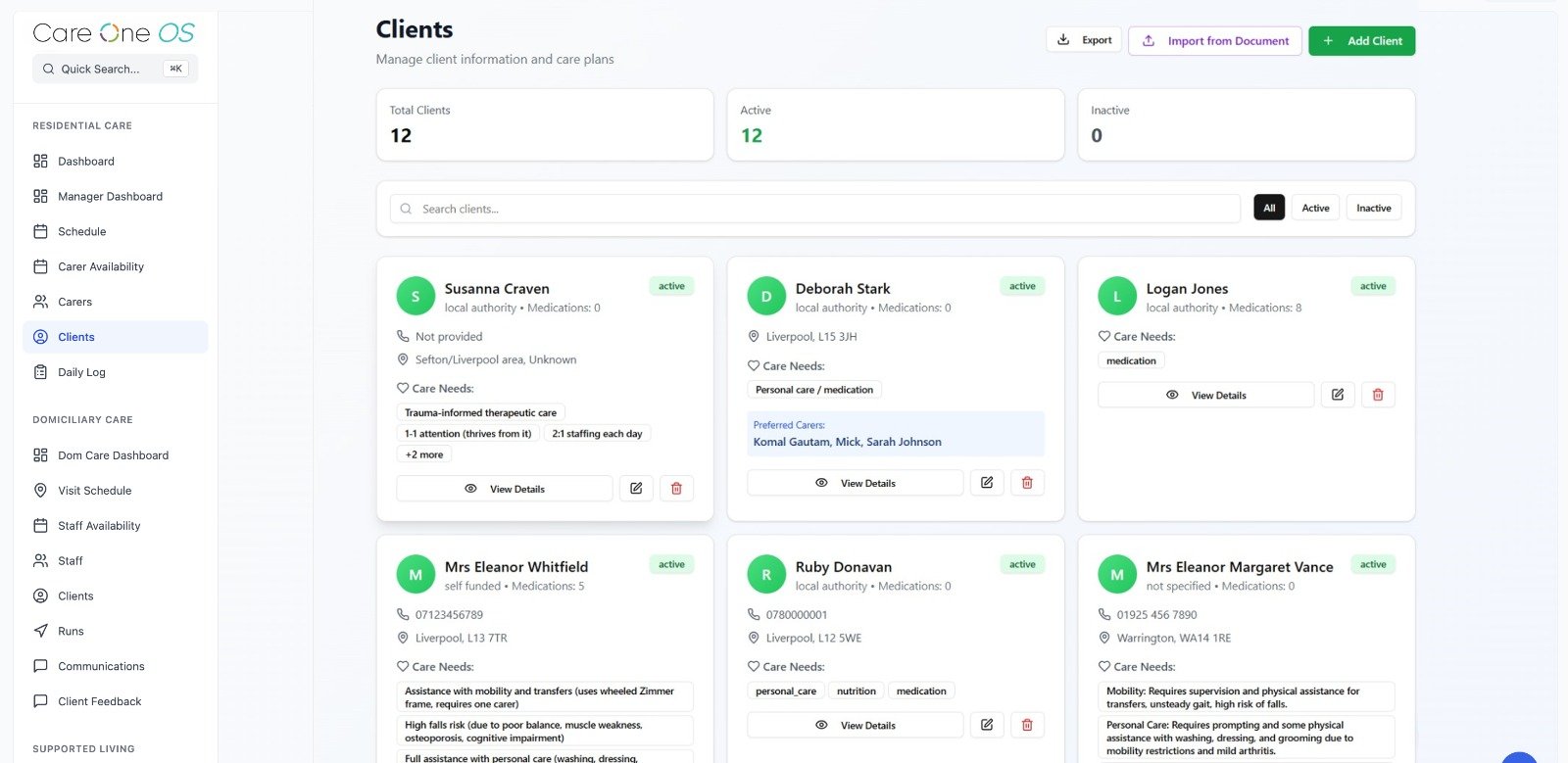The image size is (1568, 763).
Task: Open Runs page
Action: pos(115,632)
